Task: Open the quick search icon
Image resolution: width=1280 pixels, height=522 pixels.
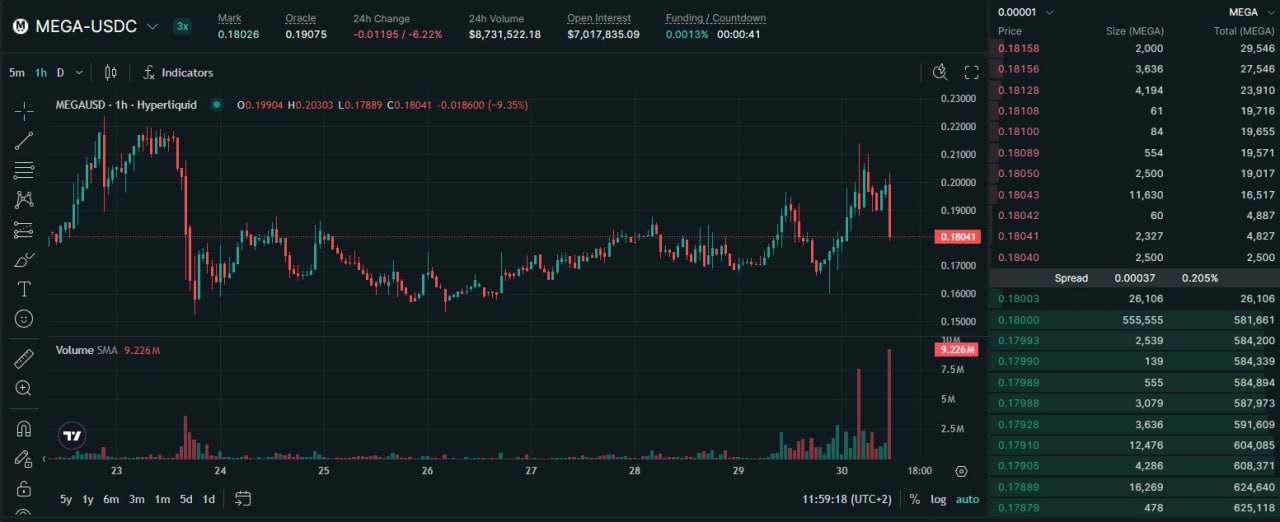Action: click(x=940, y=72)
